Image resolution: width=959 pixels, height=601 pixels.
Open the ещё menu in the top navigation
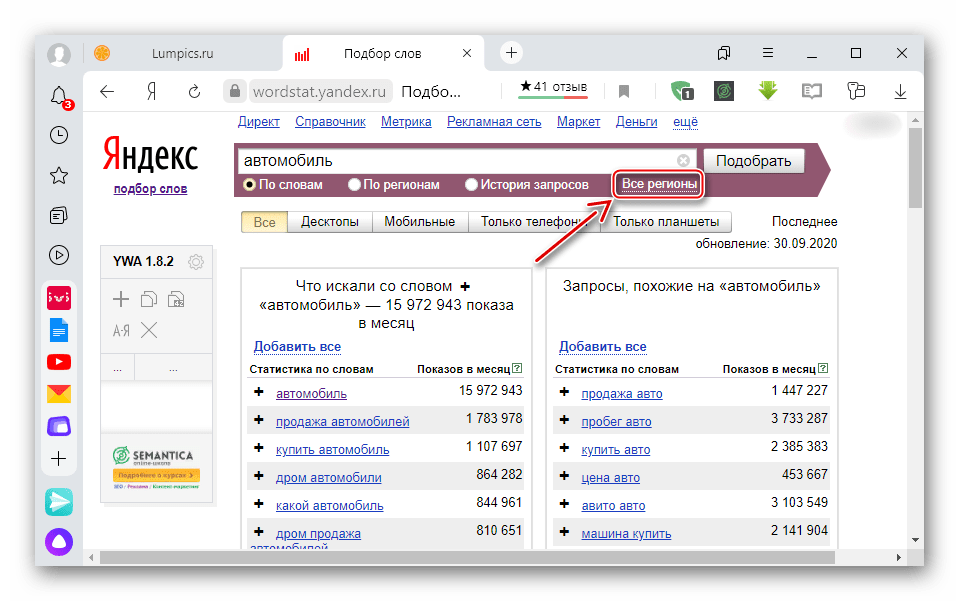pos(685,121)
